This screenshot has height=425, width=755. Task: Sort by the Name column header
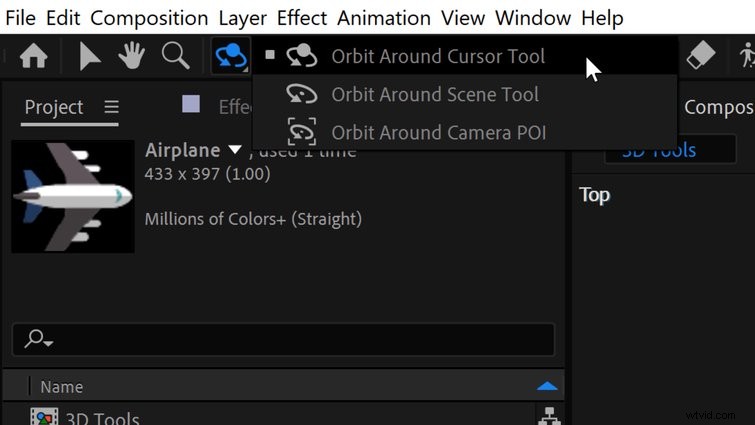pos(62,387)
